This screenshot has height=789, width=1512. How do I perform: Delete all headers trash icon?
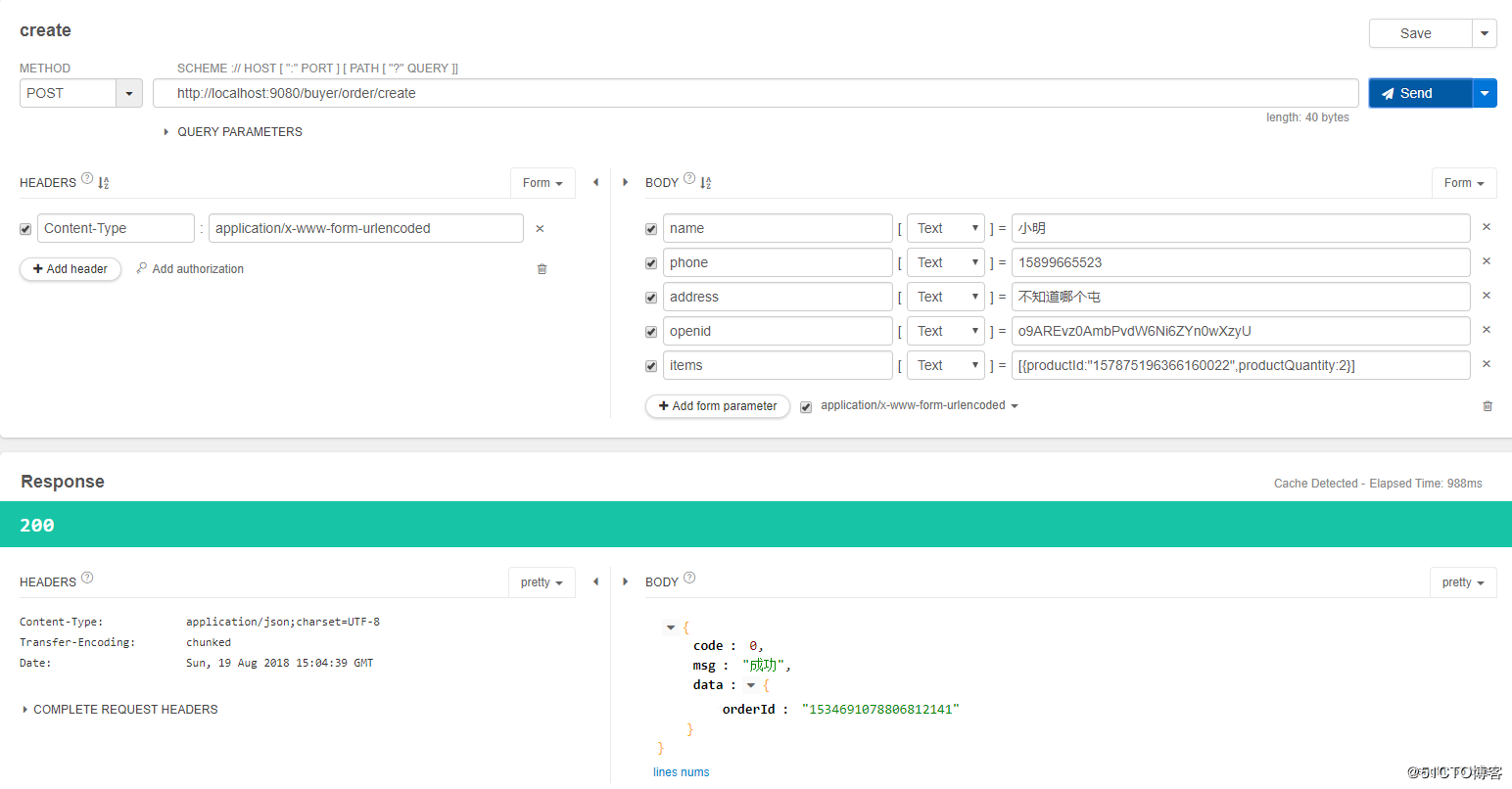coord(542,269)
